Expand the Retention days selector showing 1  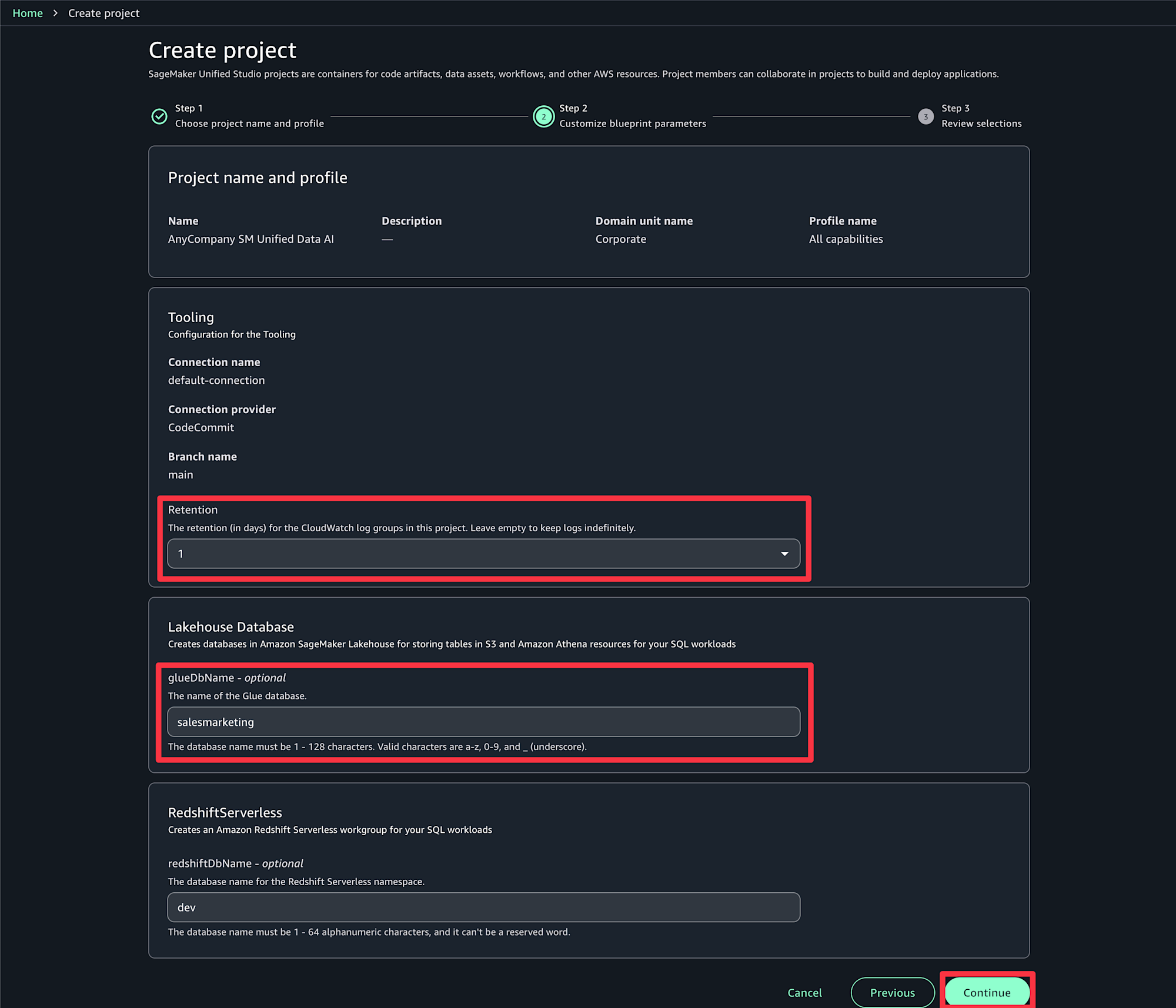pos(483,554)
